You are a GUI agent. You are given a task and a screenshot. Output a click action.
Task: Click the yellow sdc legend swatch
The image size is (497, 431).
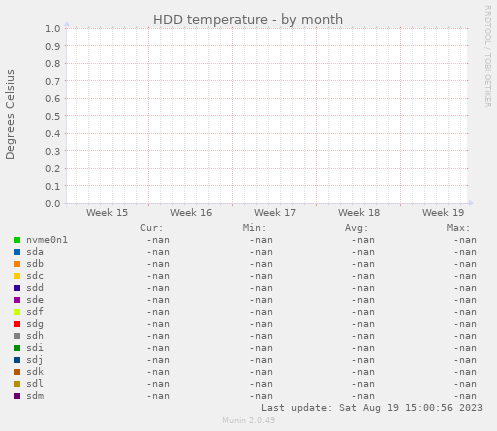pyautogui.click(x=17, y=276)
